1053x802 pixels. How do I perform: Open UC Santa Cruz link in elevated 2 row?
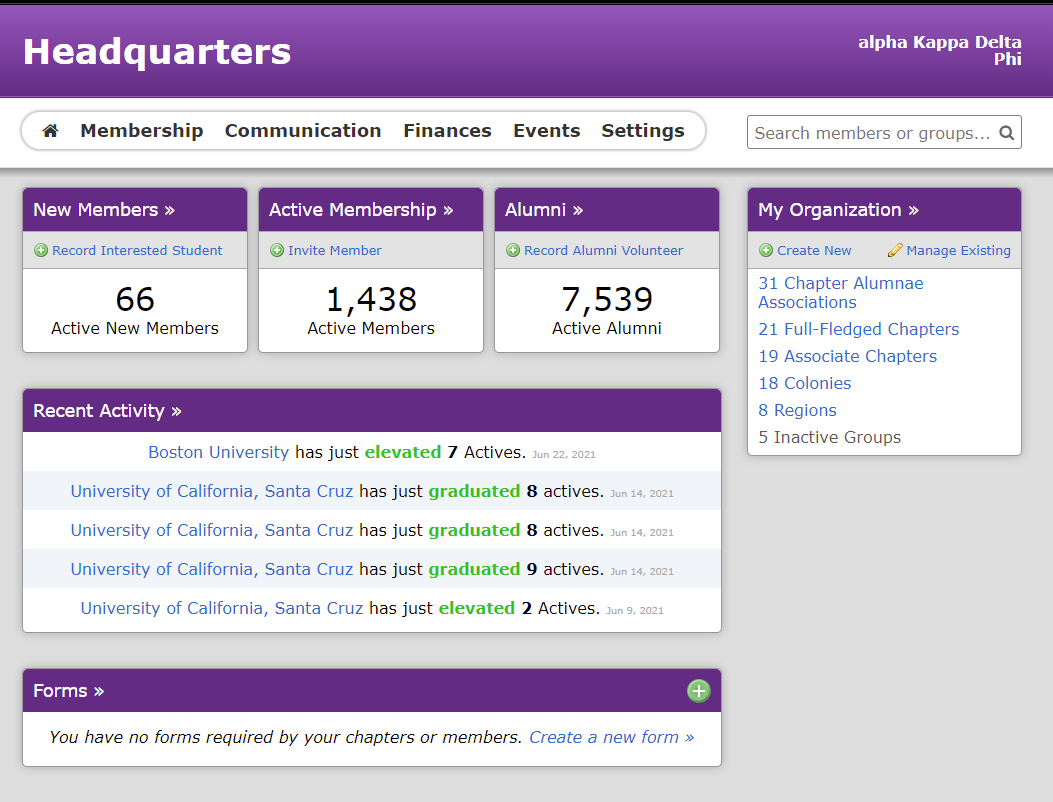point(222,609)
